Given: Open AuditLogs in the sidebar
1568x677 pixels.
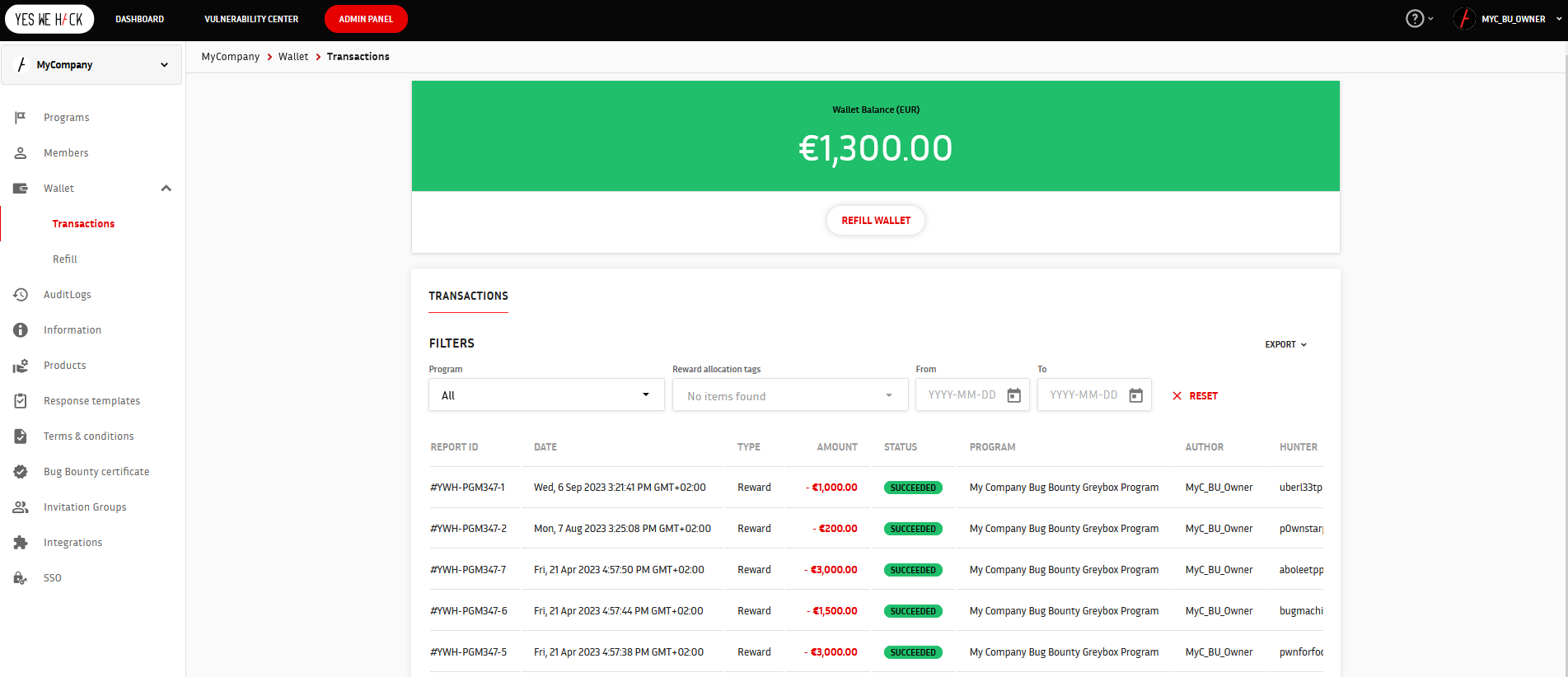Looking at the screenshot, I should (68, 295).
